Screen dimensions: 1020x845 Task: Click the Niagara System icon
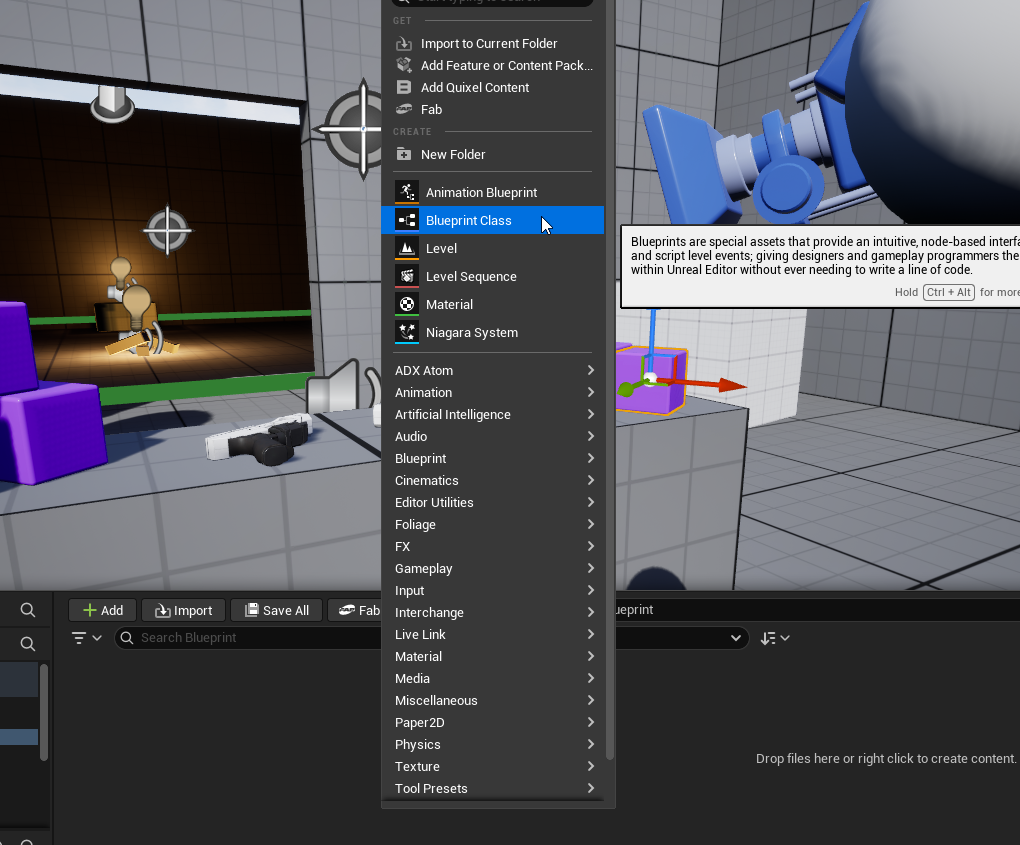click(x=407, y=332)
